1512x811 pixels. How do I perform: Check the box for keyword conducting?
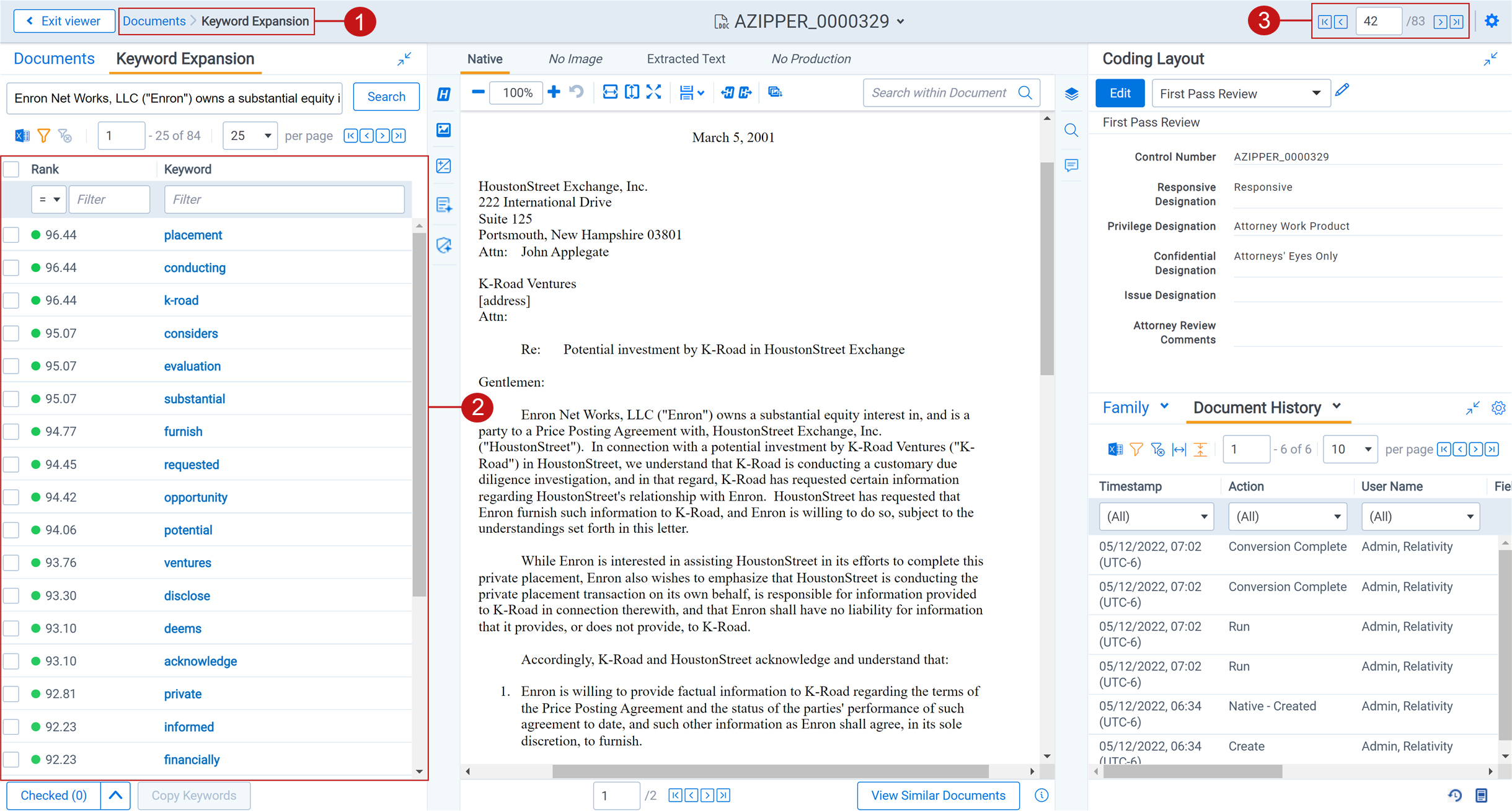[x=12, y=268]
